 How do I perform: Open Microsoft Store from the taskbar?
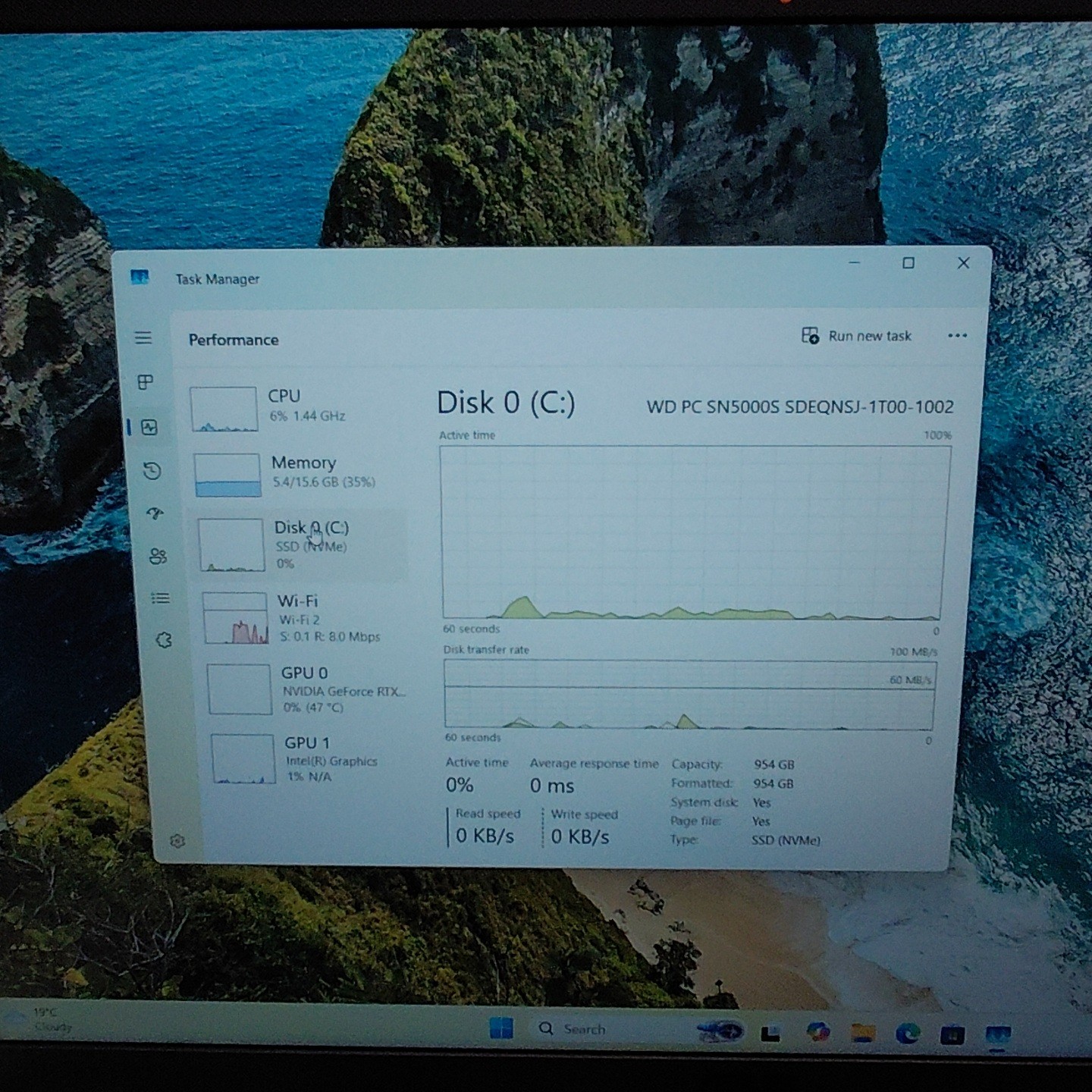[952, 1034]
